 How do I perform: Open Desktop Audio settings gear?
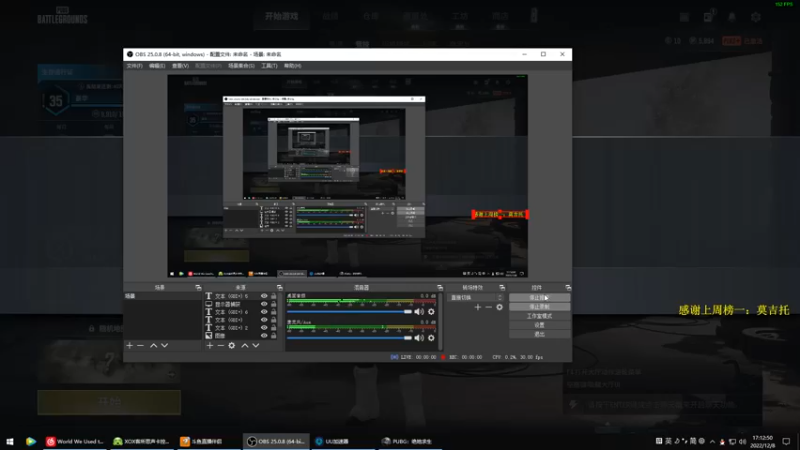pyautogui.click(x=432, y=311)
